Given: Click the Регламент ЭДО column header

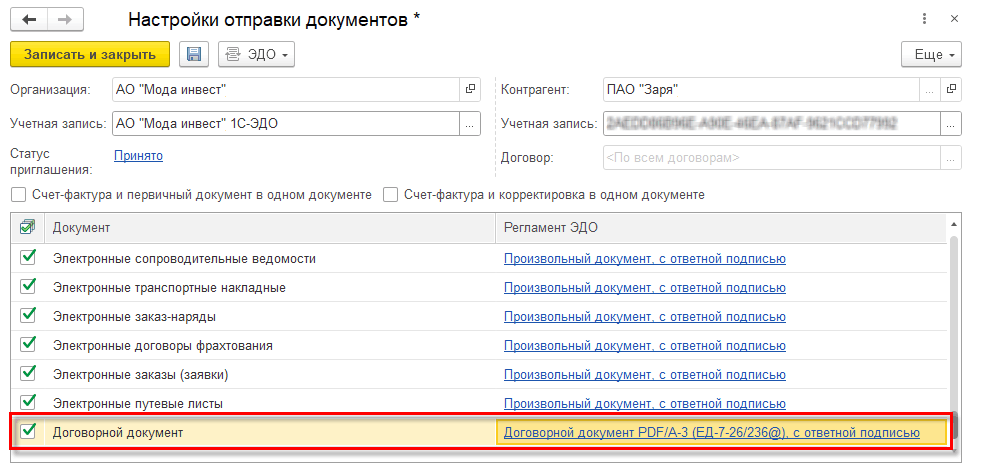Looking at the screenshot, I should (720, 227).
